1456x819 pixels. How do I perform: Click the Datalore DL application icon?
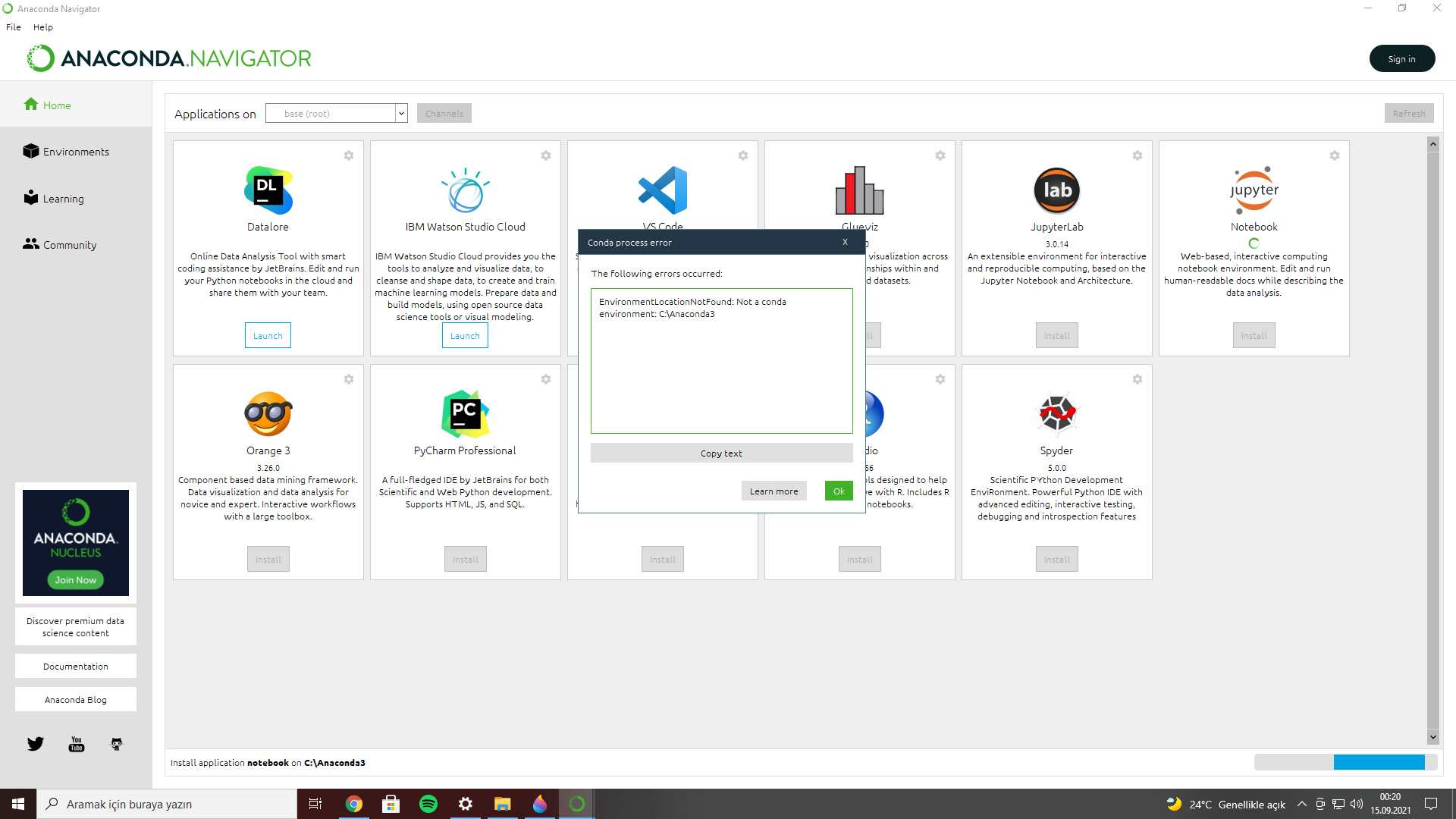tap(268, 190)
